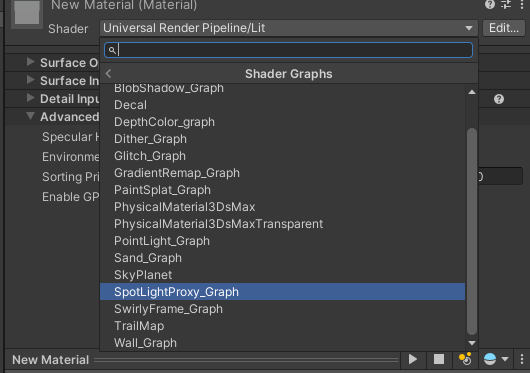Click the New Material preview title bar
The width and height of the screenshot is (530, 373).
point(204,360)
